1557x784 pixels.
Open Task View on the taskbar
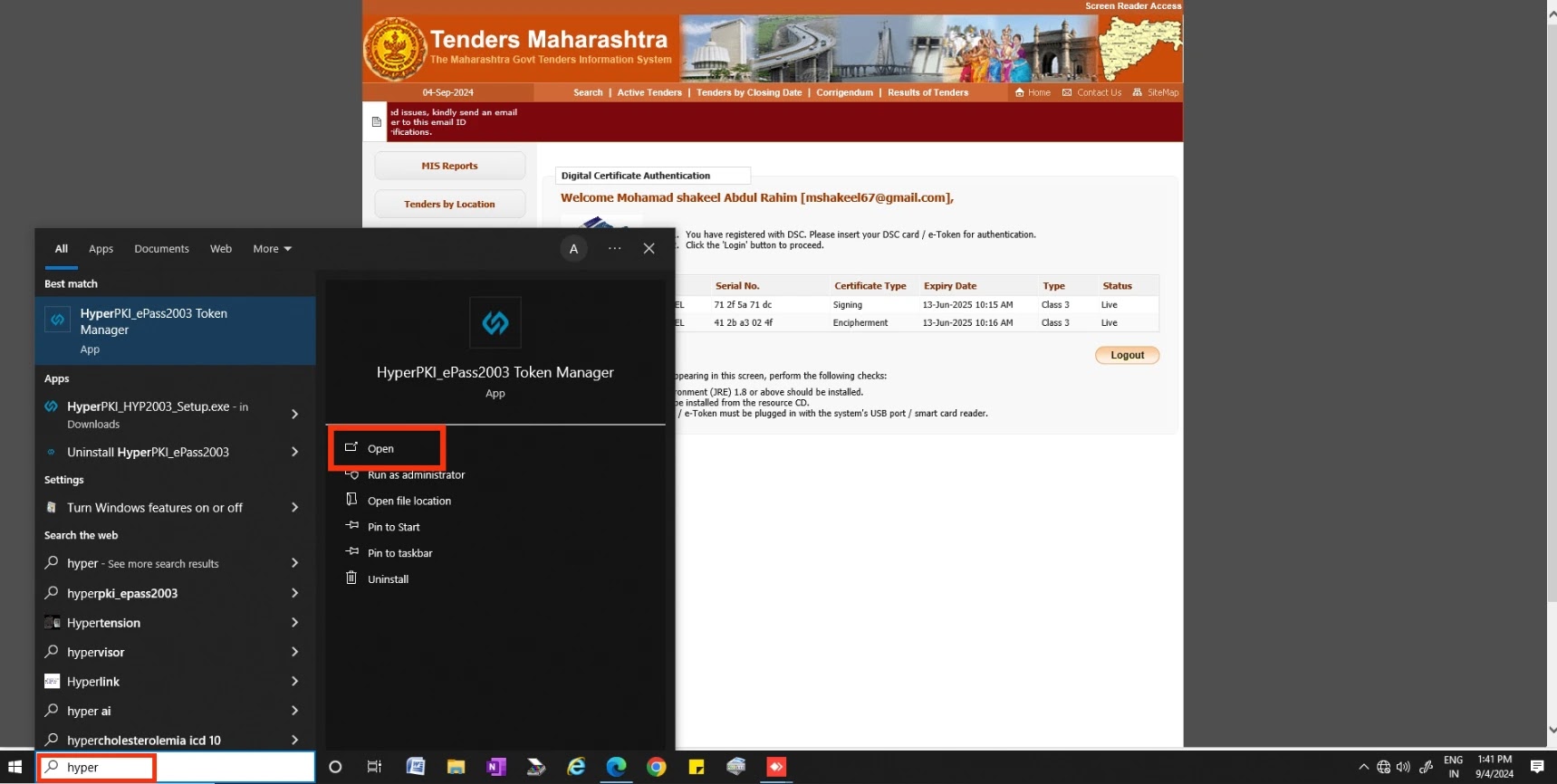click(374, 767)
